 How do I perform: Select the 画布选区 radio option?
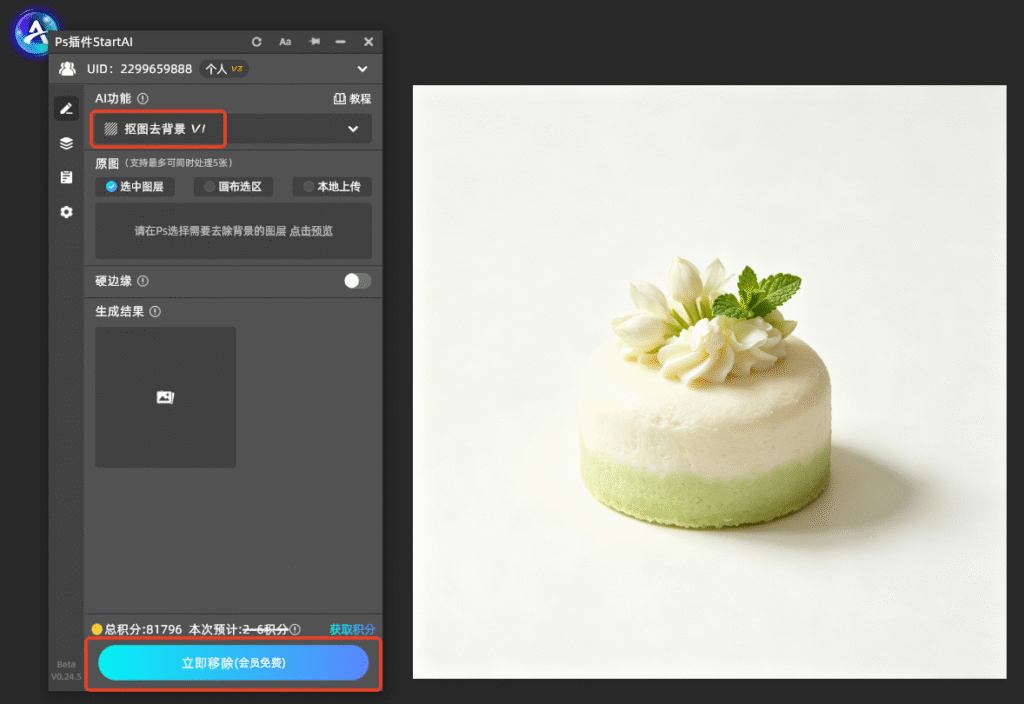tap(233, 187)
